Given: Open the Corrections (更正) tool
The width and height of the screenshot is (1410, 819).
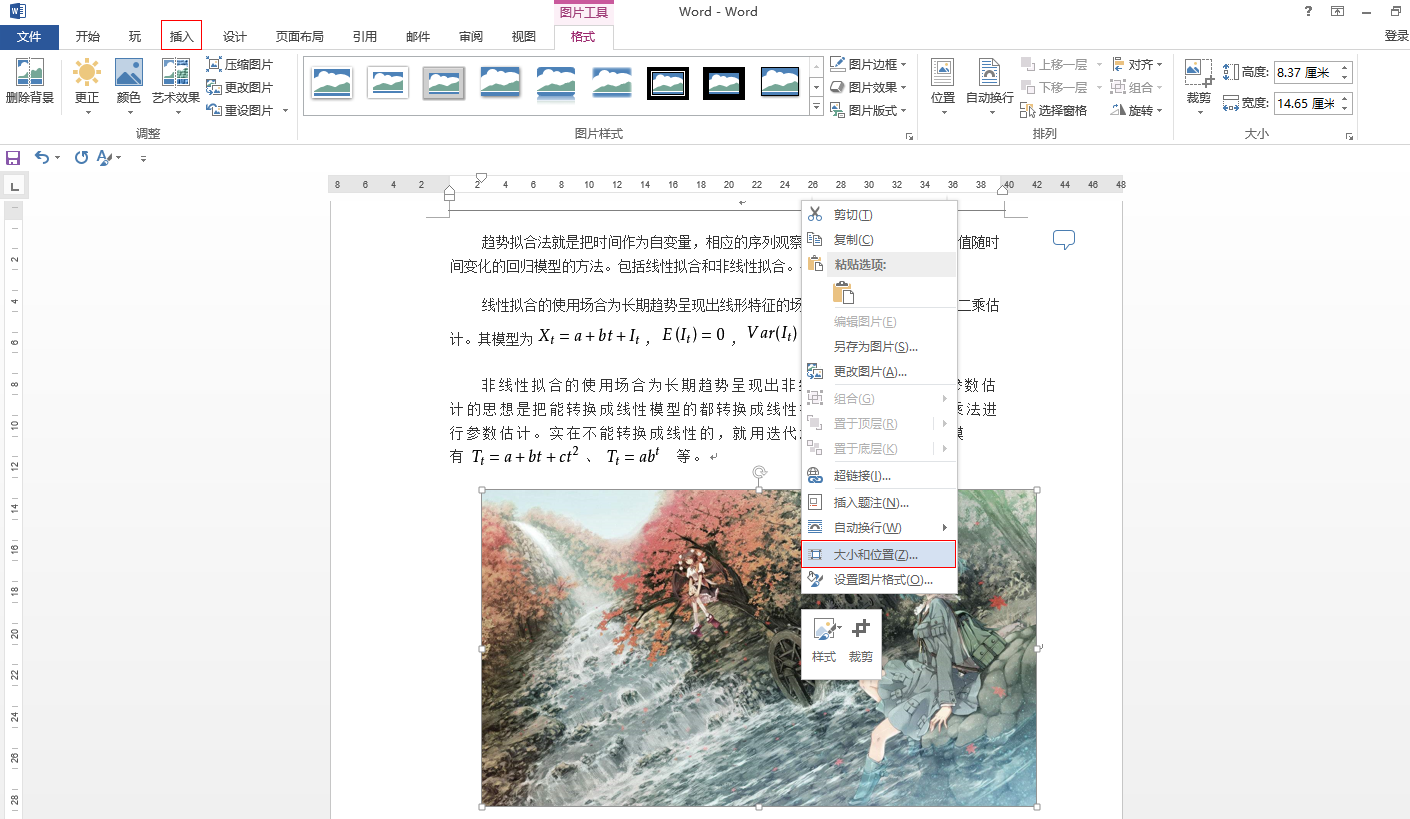Looking at the screenshot, I should point(87,85).
